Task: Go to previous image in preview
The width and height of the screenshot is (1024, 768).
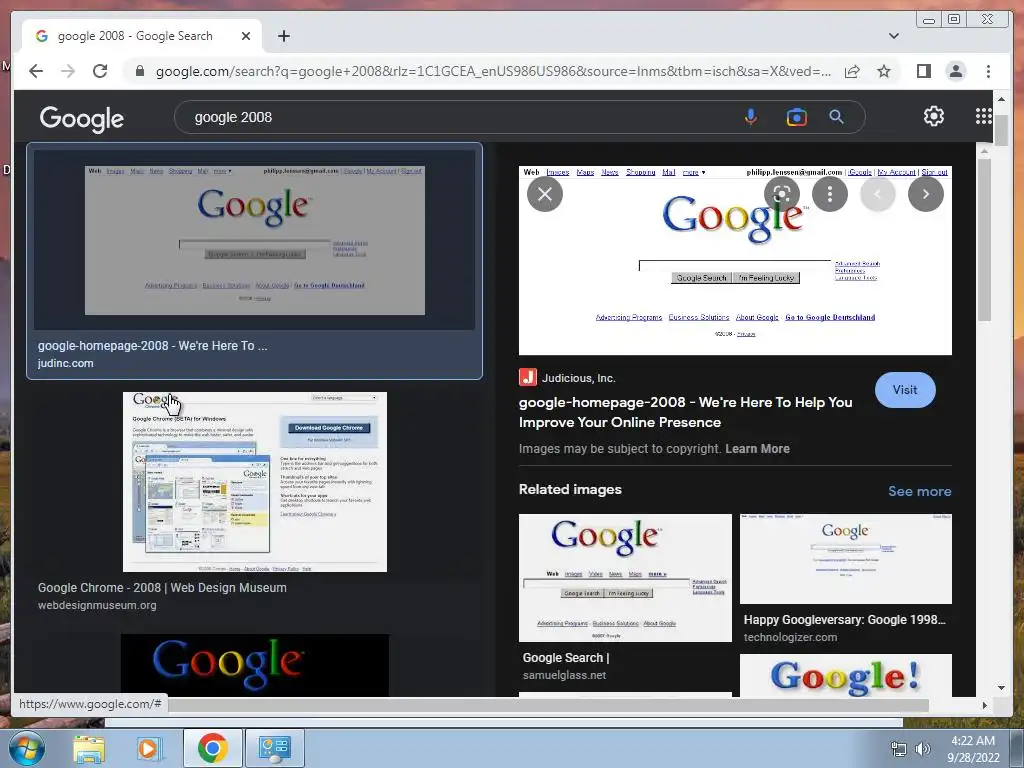Action: click(x=877, y=194)
